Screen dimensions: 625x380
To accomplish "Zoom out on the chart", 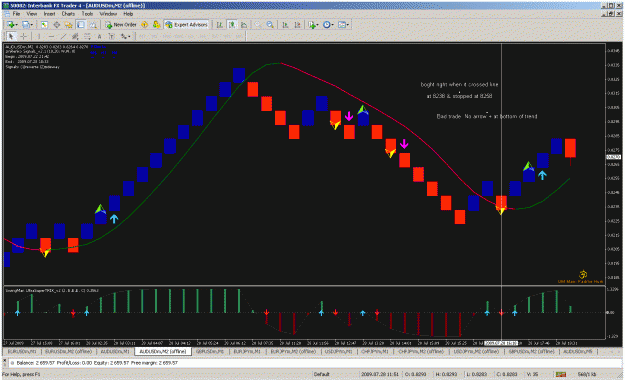I will [270, 25].
